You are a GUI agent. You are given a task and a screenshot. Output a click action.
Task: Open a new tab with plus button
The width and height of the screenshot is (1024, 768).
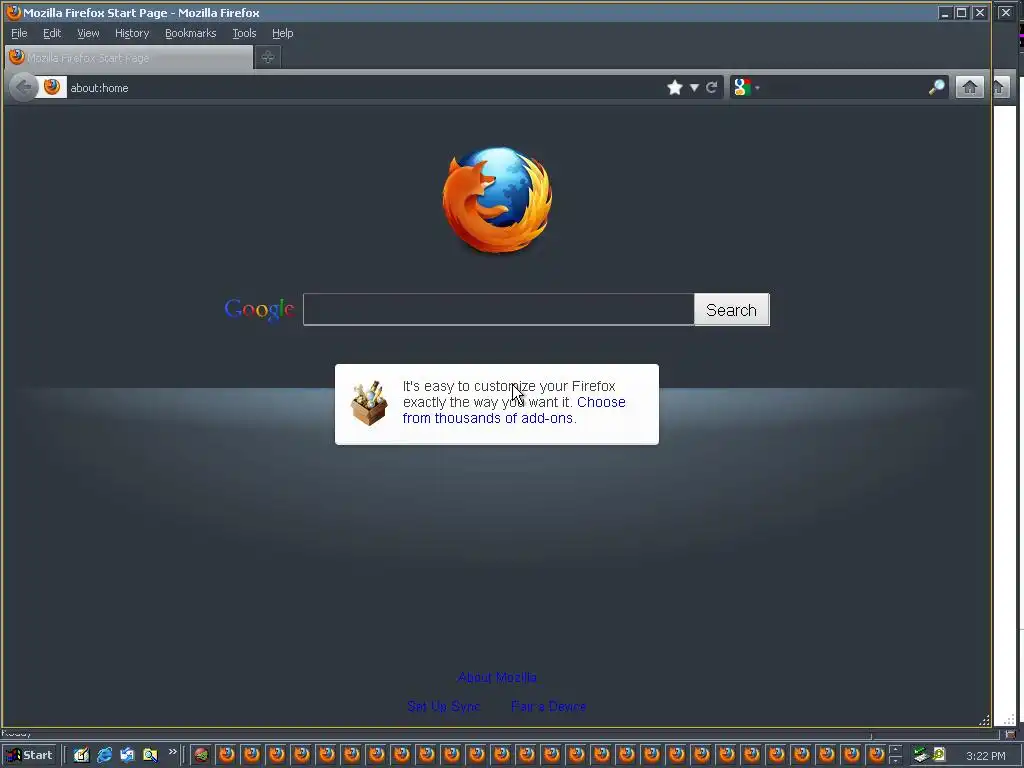[268, 57]
